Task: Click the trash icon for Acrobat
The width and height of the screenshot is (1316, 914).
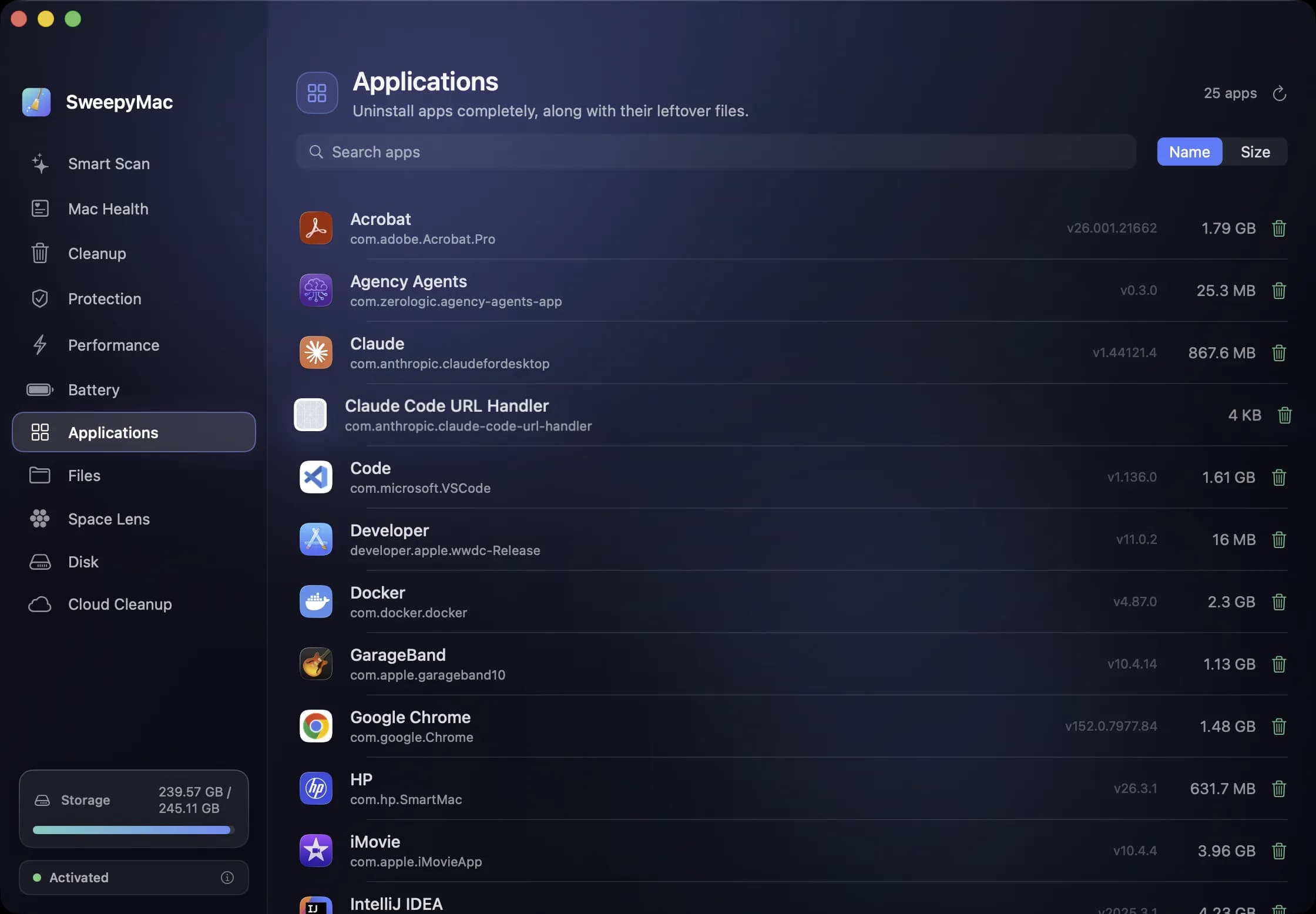Action: pyautogui.click(x=1279, y=228)
